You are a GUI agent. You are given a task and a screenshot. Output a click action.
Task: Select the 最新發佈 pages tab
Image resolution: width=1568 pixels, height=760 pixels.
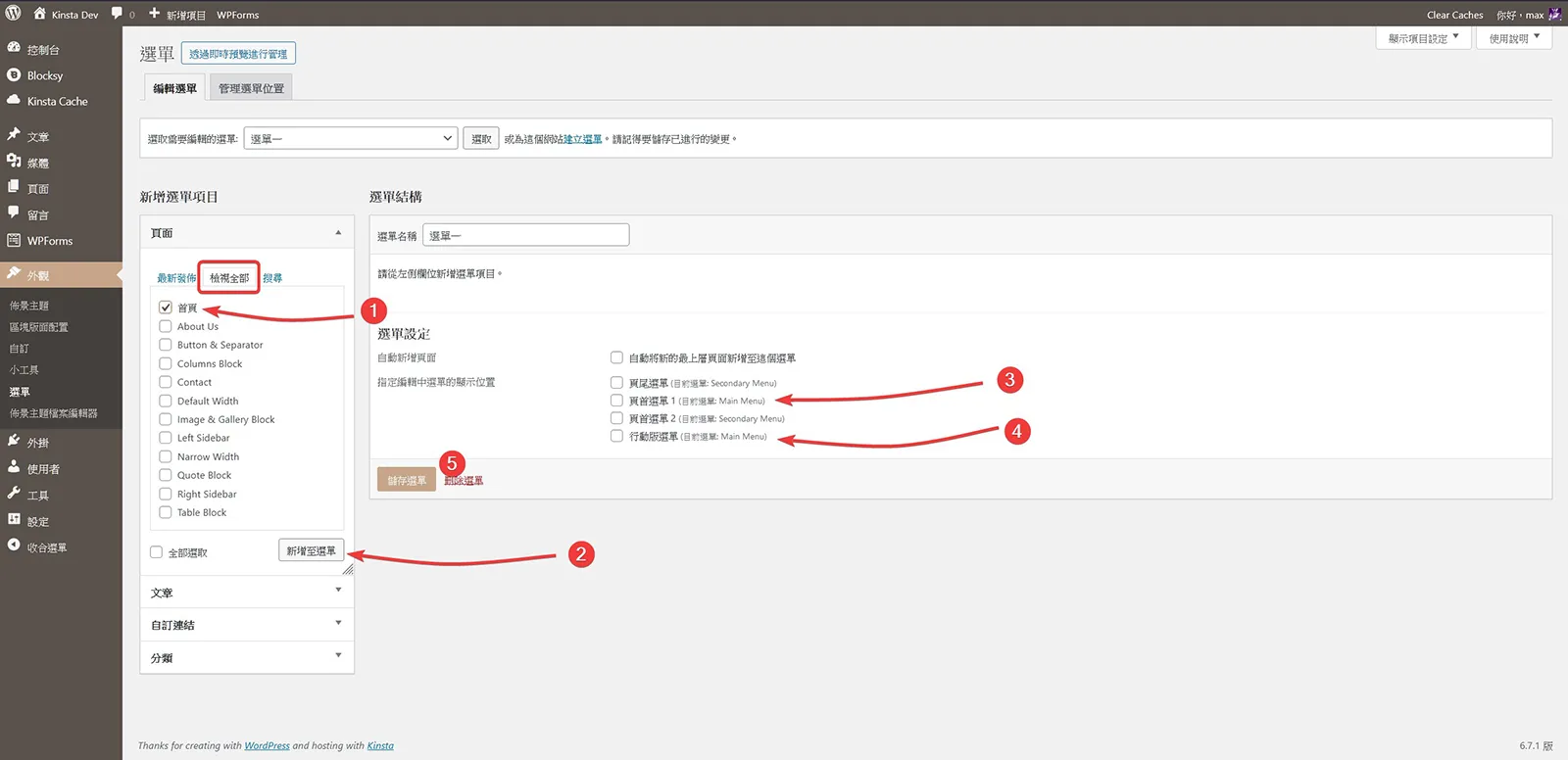pyautogui.click(x=176, y=278)
